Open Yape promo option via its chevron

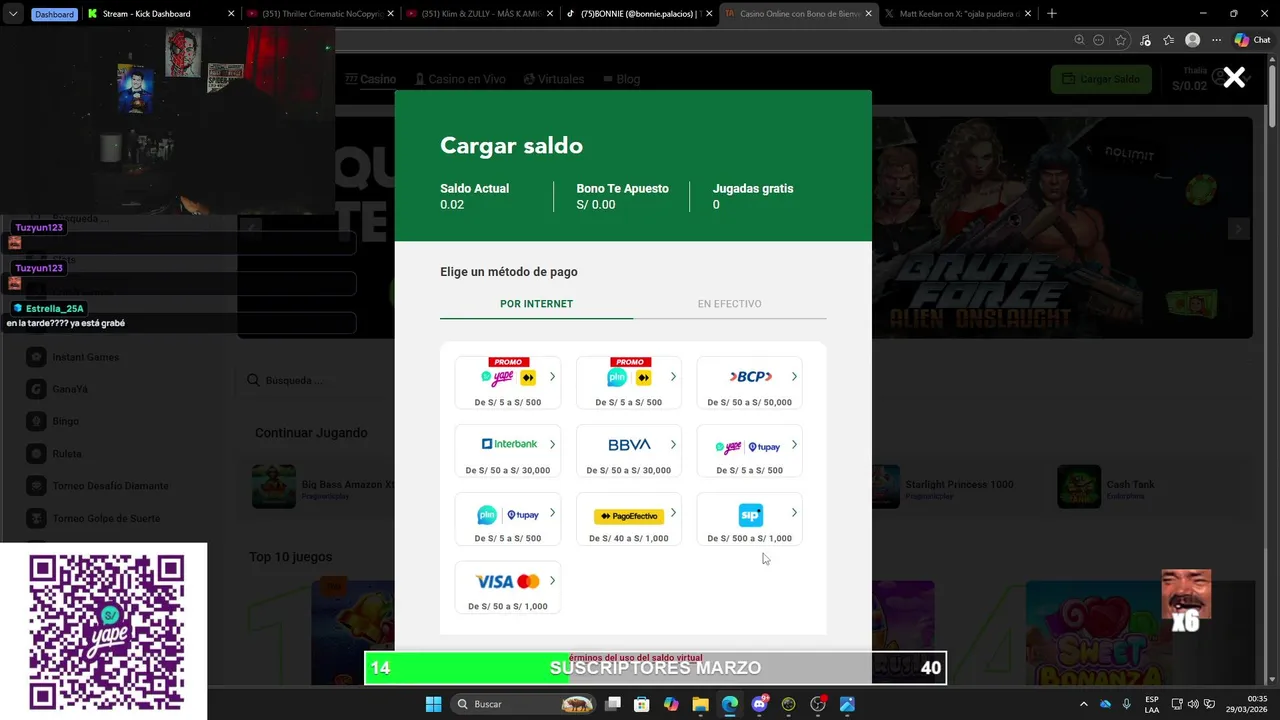[552, 377]
